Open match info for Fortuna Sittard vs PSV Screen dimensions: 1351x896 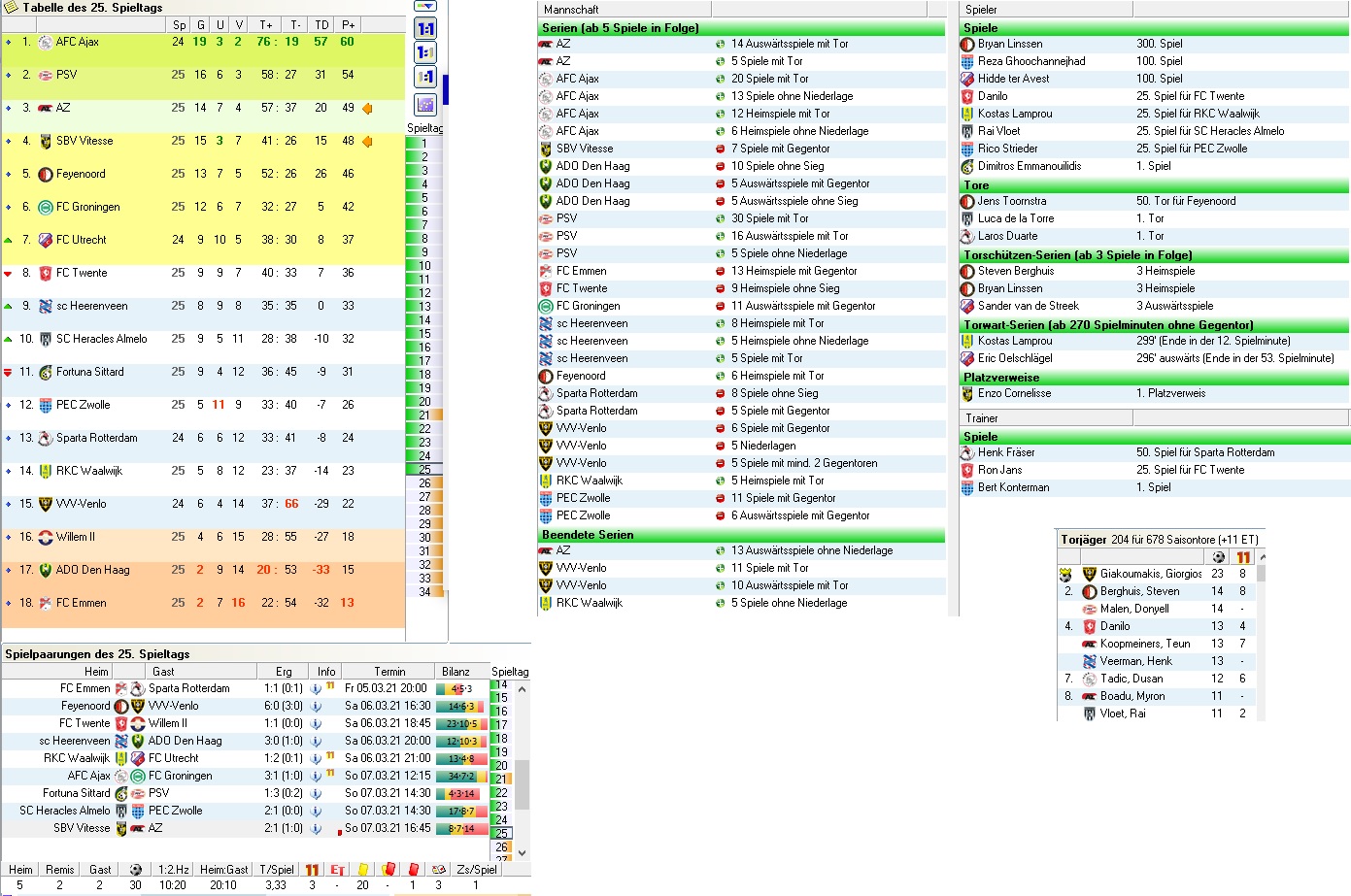tap(316, 793)
